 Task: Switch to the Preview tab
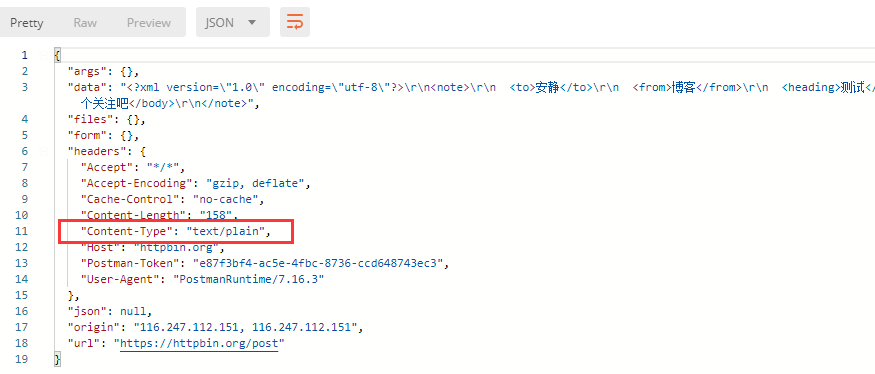click(x=148, y=23)
